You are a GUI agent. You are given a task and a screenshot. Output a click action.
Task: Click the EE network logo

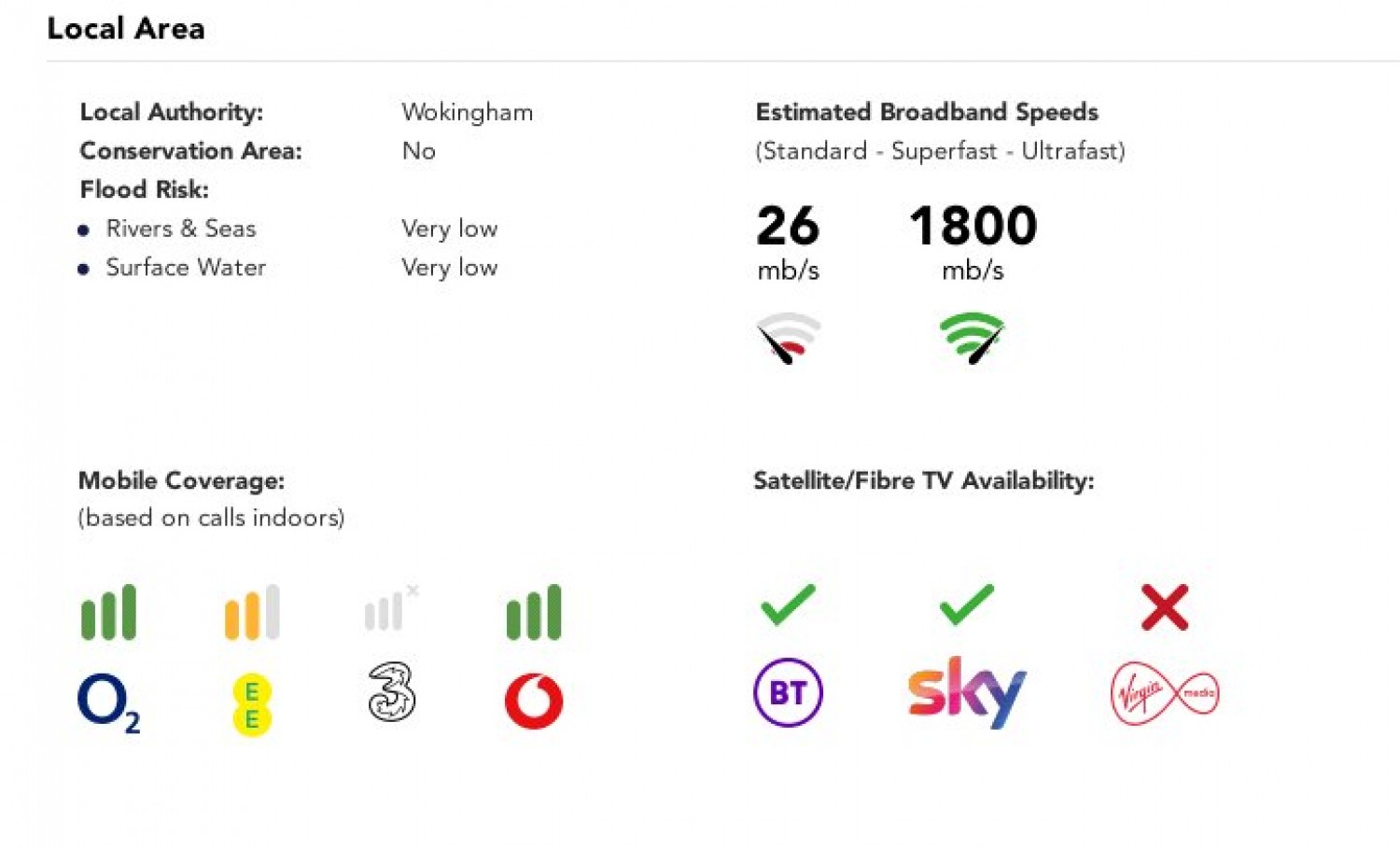coord(252,704)
